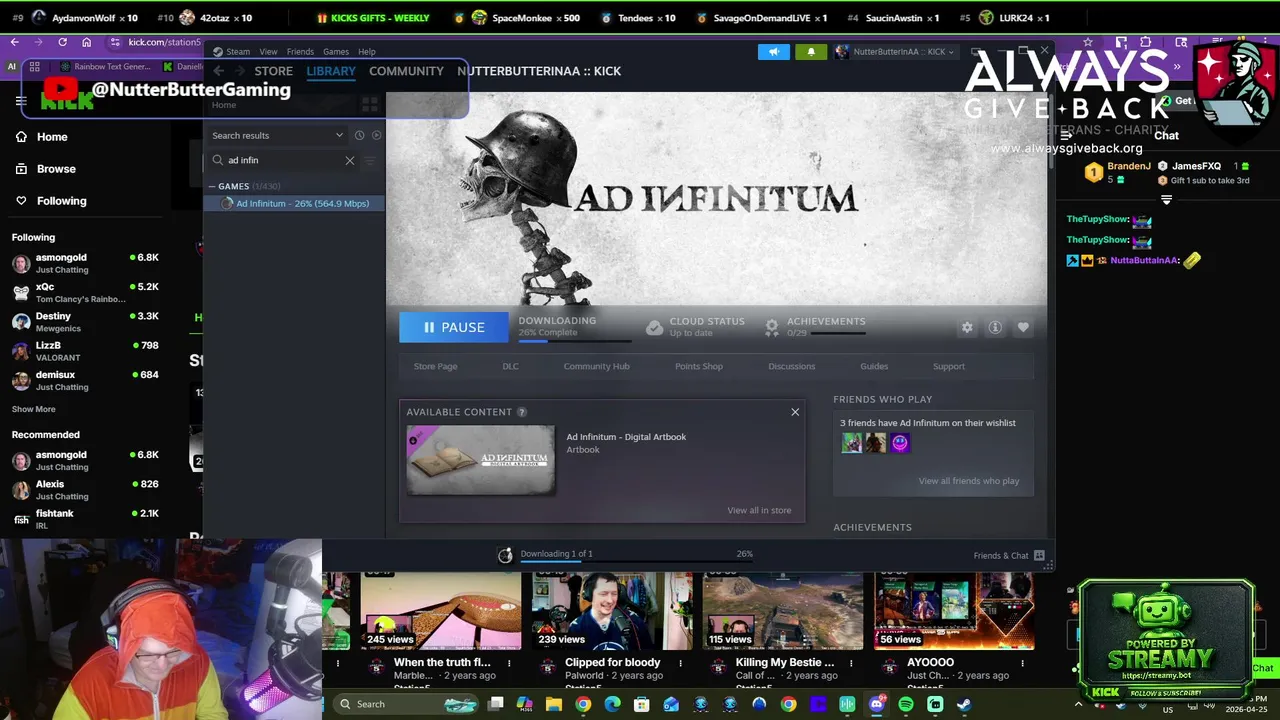
Task: Click the library search input field
Action: [282, 160]
